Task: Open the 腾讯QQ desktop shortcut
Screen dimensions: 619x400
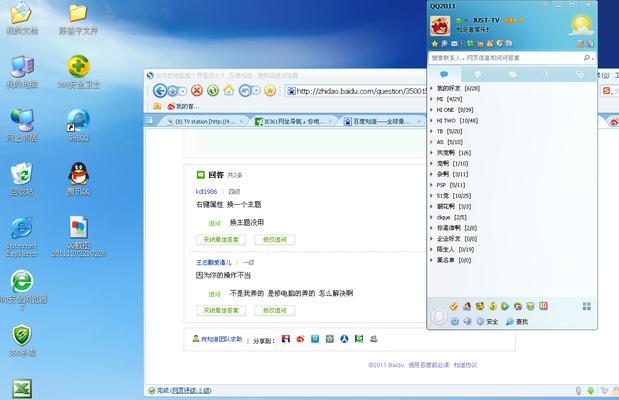Action: pyautogui.click(x=79, y=179)
